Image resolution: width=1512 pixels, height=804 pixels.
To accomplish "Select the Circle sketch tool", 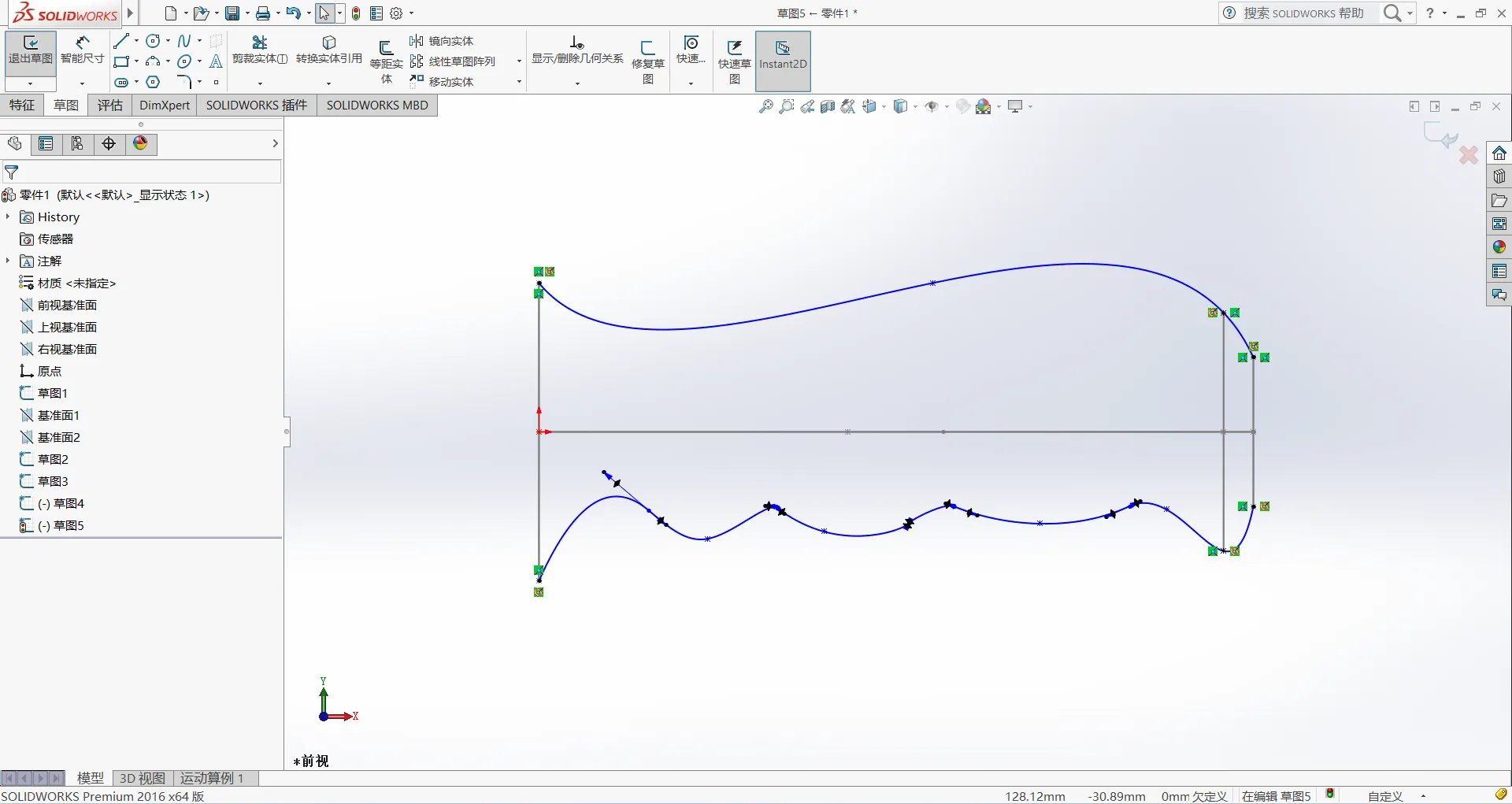I will pyautogui.click(x=154, y=41).
